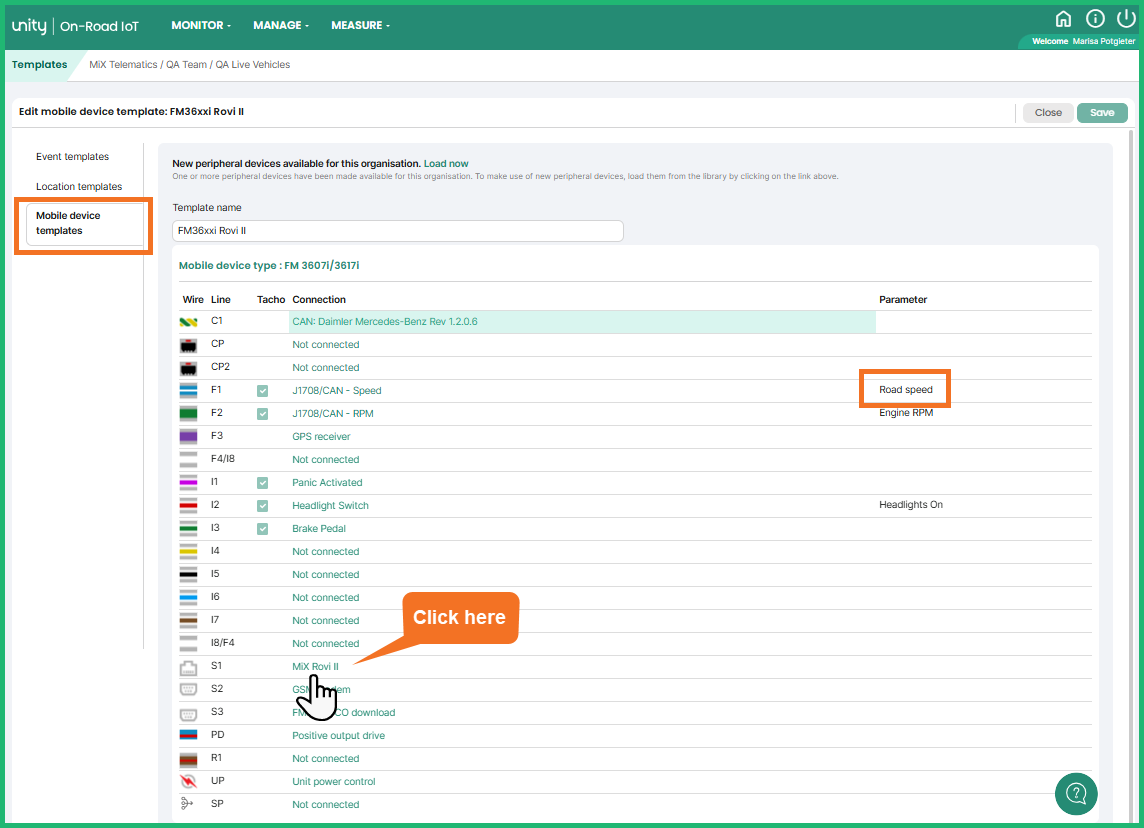1144x828 pixels.
Task: Click Not connected for line F4/I8
Action: (x=325, y=460)
